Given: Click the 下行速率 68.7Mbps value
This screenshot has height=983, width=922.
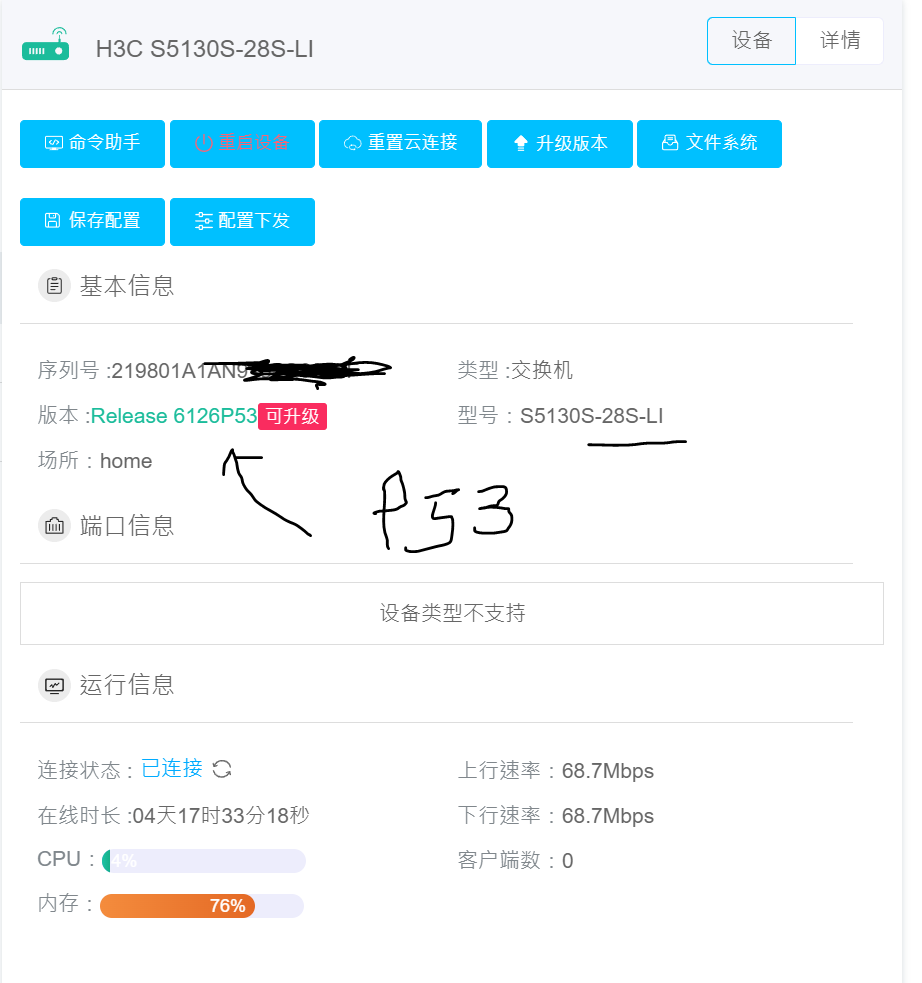Looking at the screenshot, I should pos(608,816).
